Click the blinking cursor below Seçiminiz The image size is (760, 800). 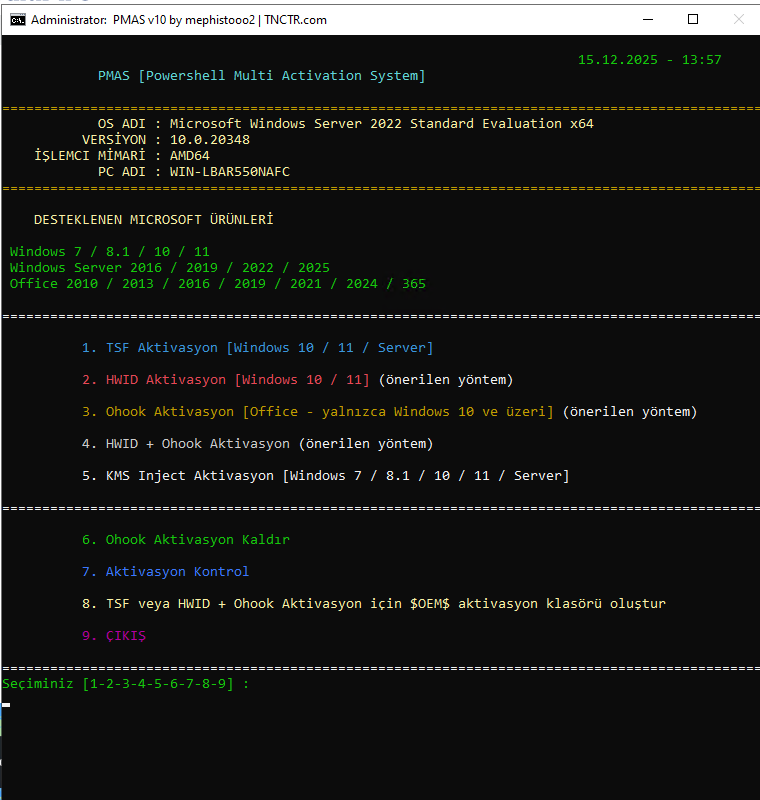[x=6, y=704]
